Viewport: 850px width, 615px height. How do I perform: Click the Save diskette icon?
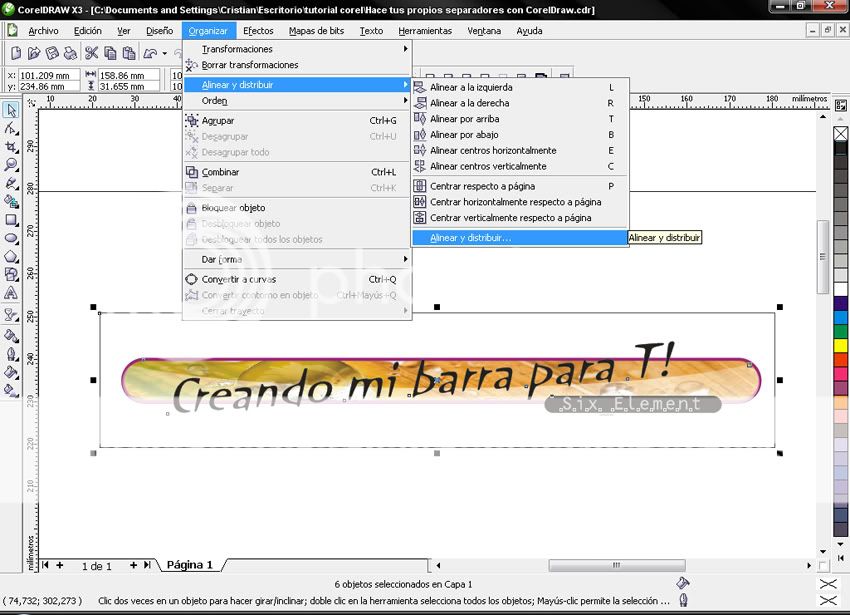click(52, 53)
